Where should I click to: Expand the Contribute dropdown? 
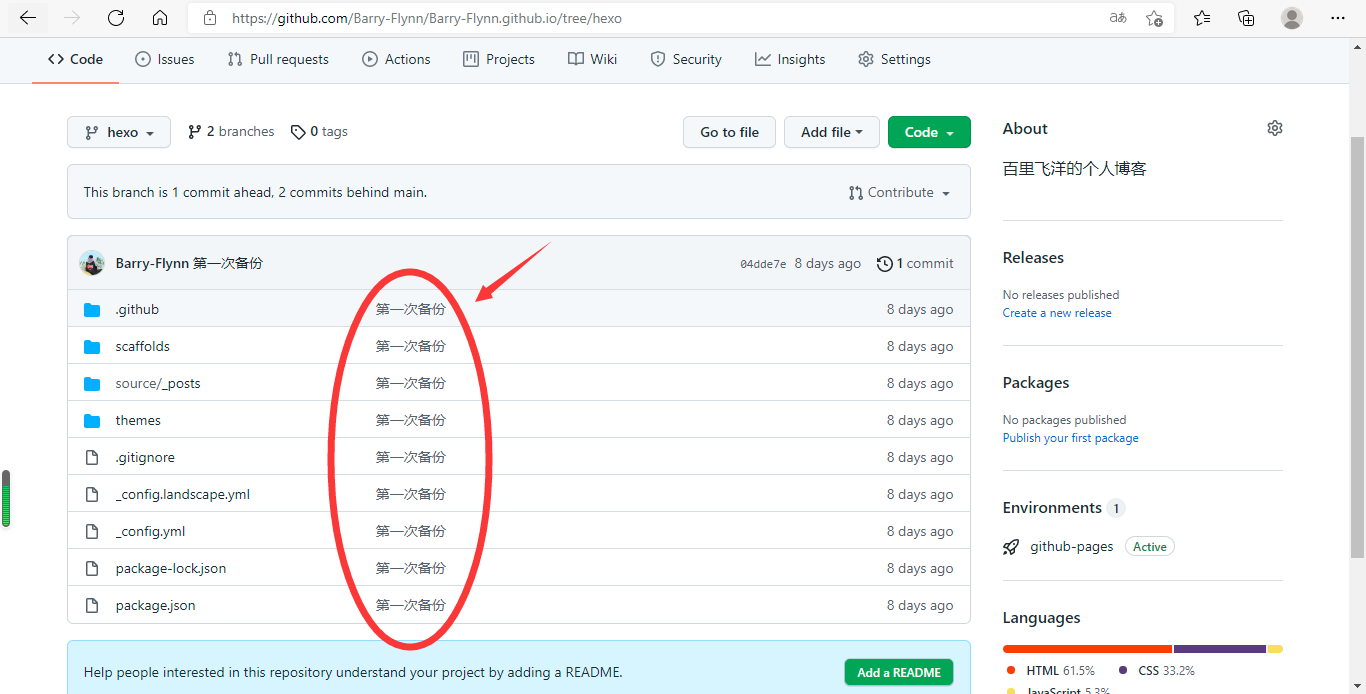point(899,192)
